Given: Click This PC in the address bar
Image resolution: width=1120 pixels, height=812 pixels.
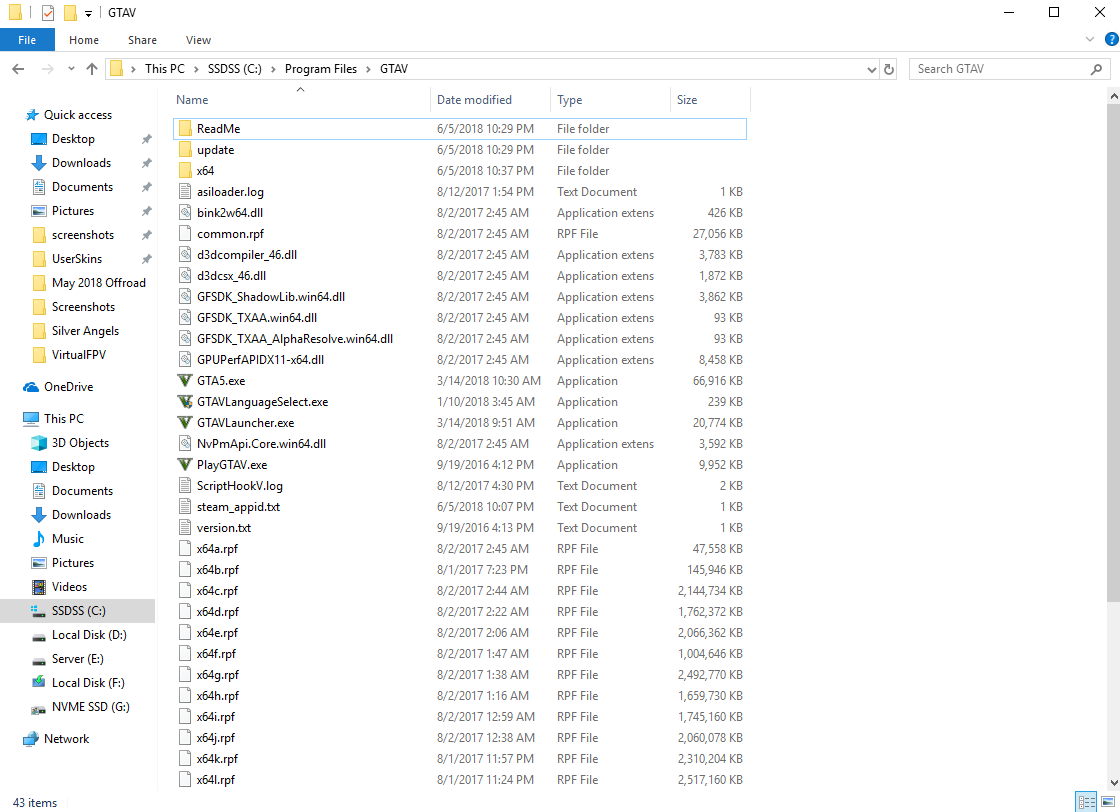Looking at the screenshot, I should pyautogui.click(x=164, y=69).
